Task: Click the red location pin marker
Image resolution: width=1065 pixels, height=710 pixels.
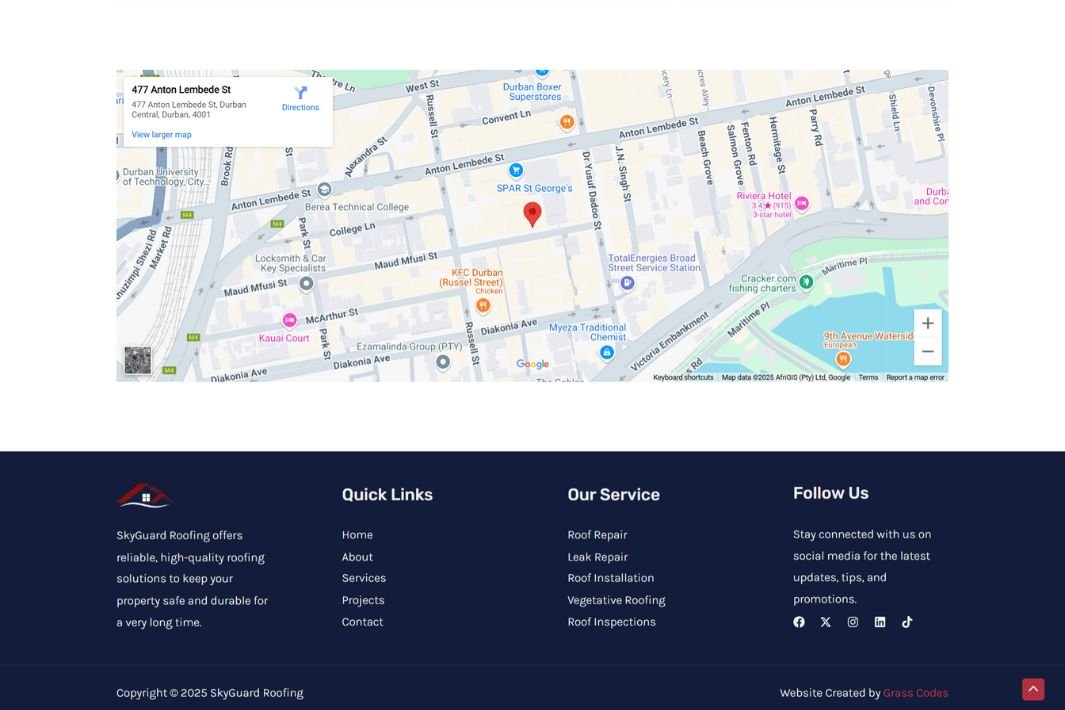Action: tap(532, 214)
